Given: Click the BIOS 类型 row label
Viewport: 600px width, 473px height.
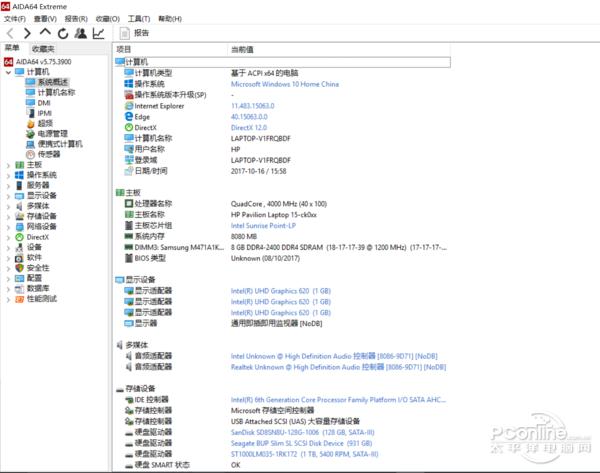Looking at the screenshot, I should [x=150, y=258].
